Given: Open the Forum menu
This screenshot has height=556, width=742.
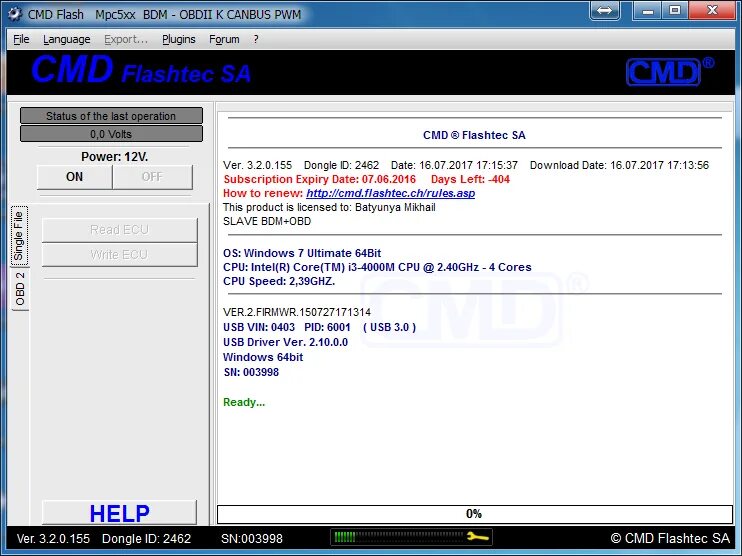Looking at the screenshot, I should pos(224,39).
